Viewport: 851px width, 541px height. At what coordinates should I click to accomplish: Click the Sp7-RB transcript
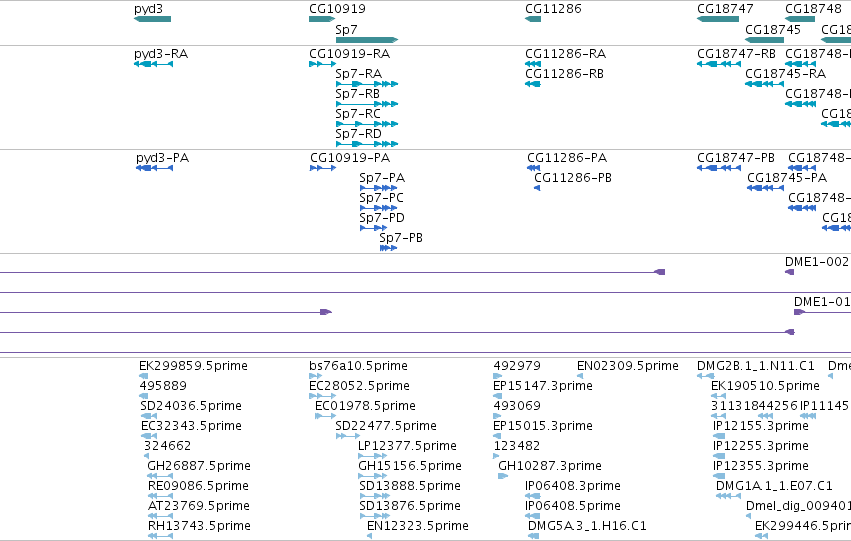367,104
